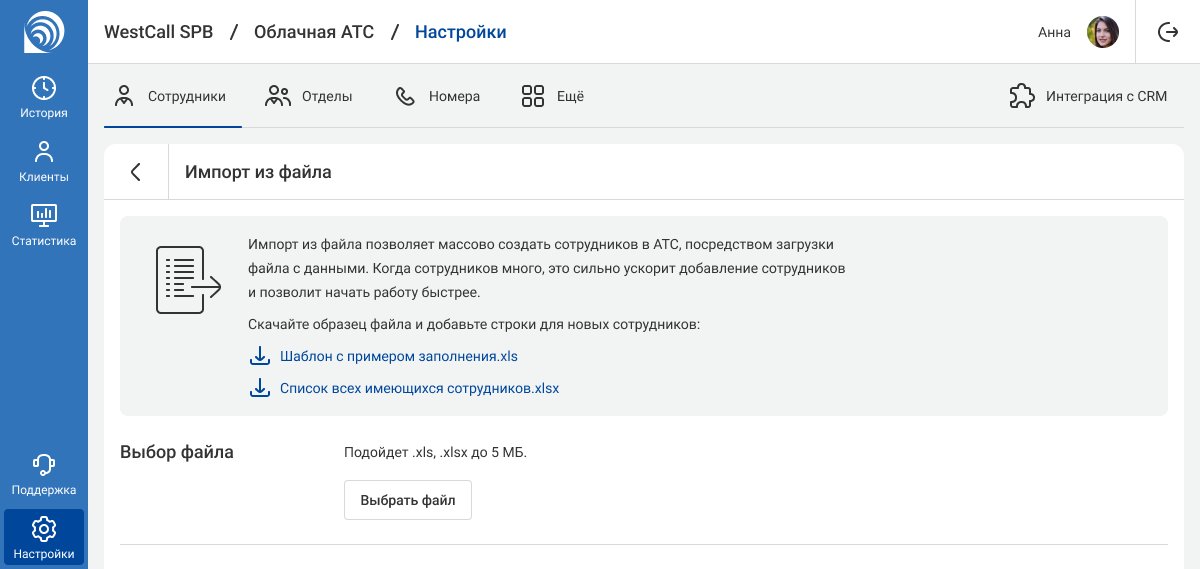The width and height of the screenshot is (1200, 569).
Task: Open Поддержка in the sidebar
Action: [x=44, y=475]
